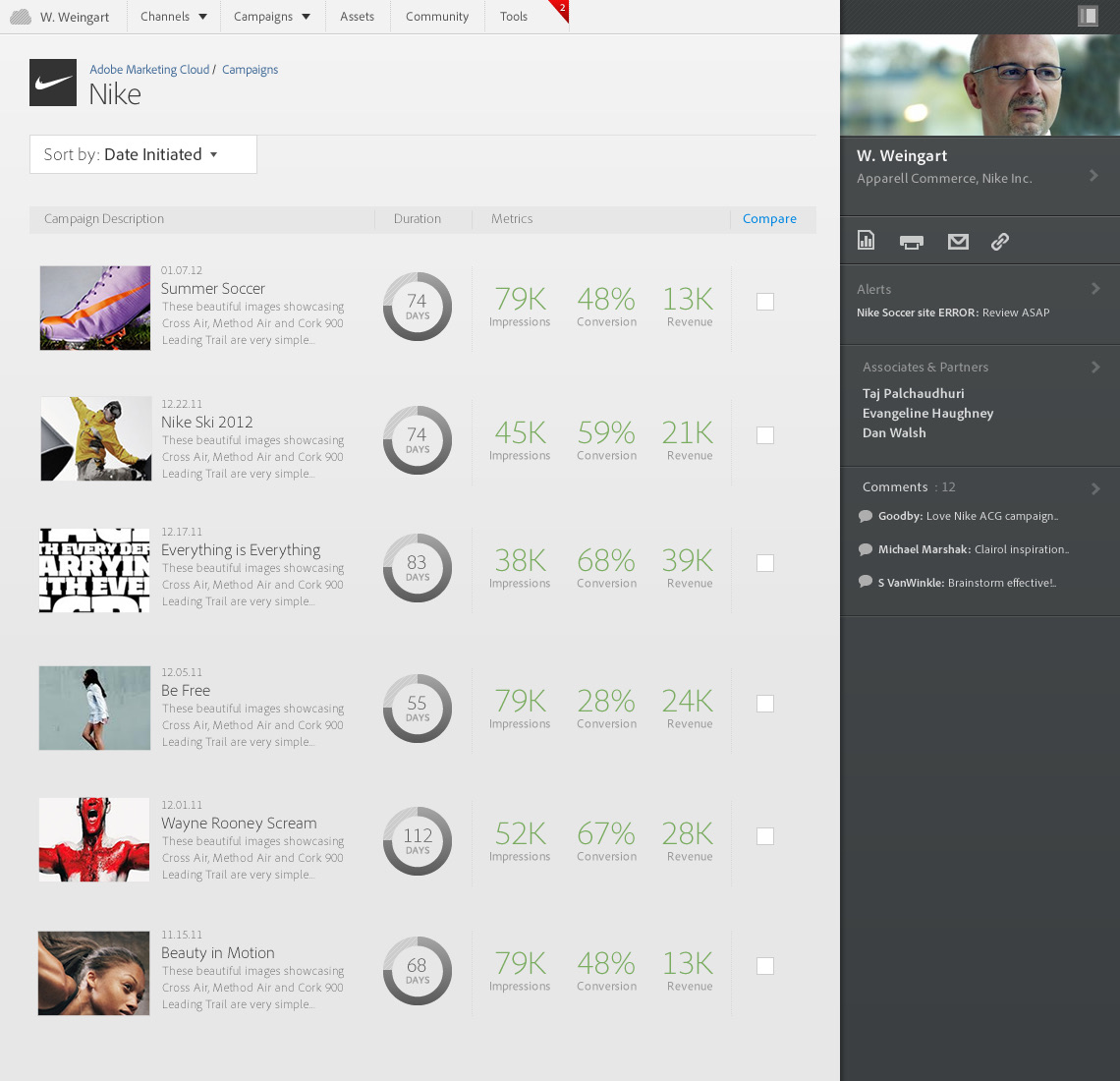Check compare box for Beauty in Motion

coord(765,966)
